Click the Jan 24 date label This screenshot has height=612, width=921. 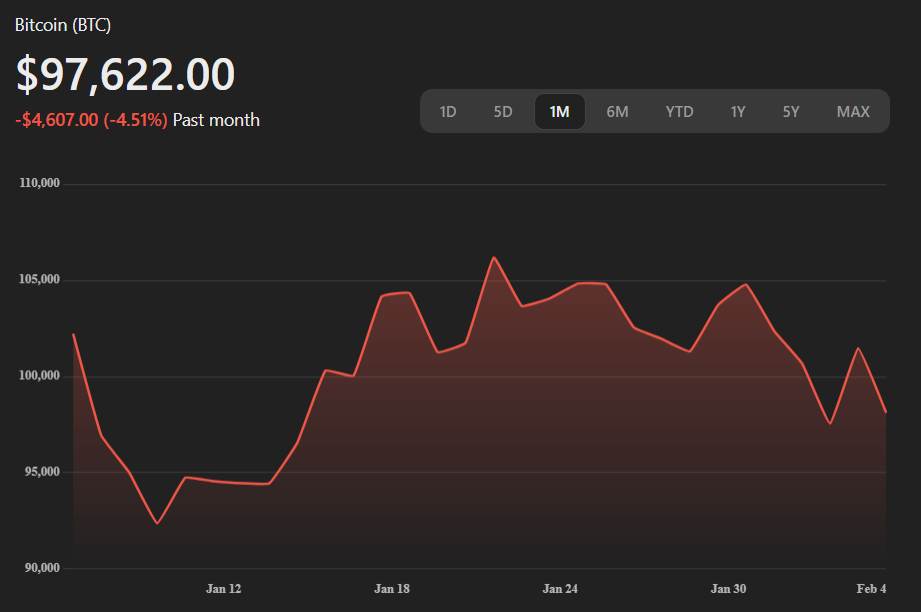click(x=560, y=589)
